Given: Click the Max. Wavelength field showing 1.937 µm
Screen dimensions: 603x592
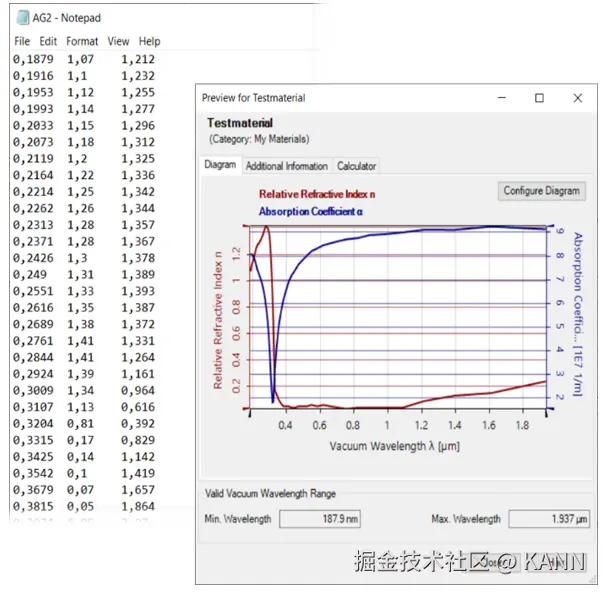Looking at the screenshot, I should click(x=549, y=519).
